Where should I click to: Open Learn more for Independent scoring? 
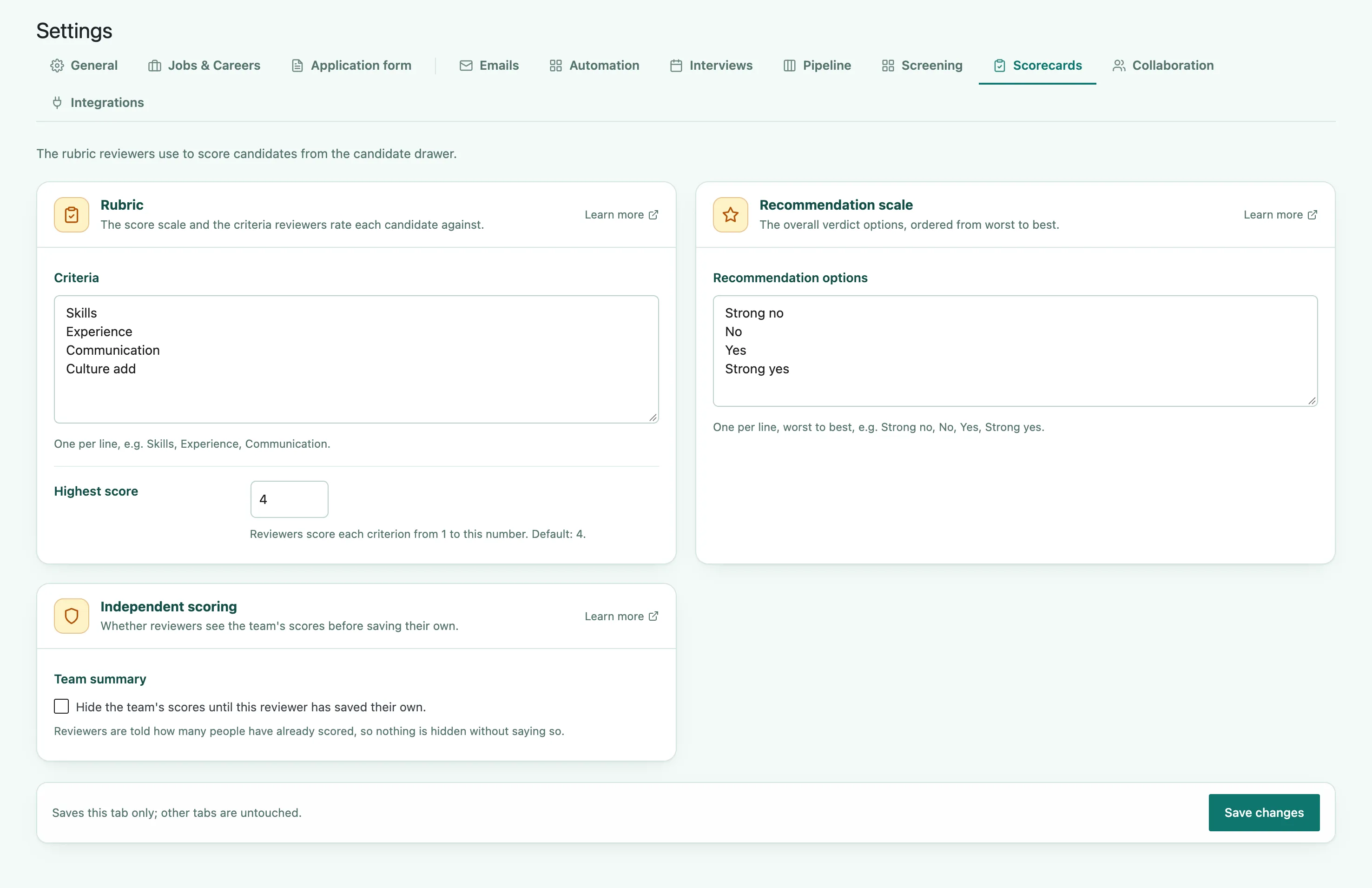tap(621, 616)
